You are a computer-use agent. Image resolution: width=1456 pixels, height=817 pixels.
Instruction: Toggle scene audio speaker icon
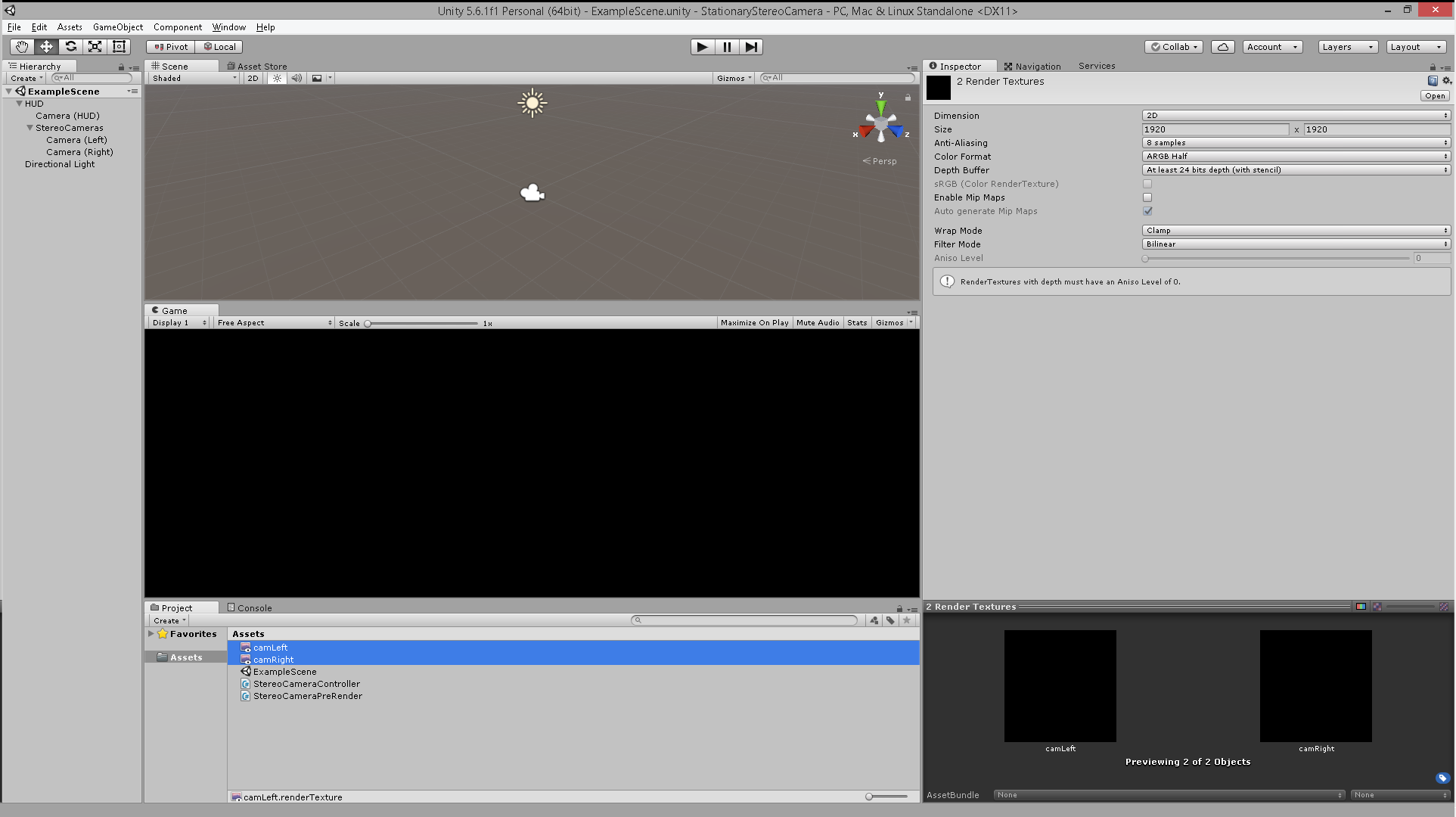pos(296,78)
